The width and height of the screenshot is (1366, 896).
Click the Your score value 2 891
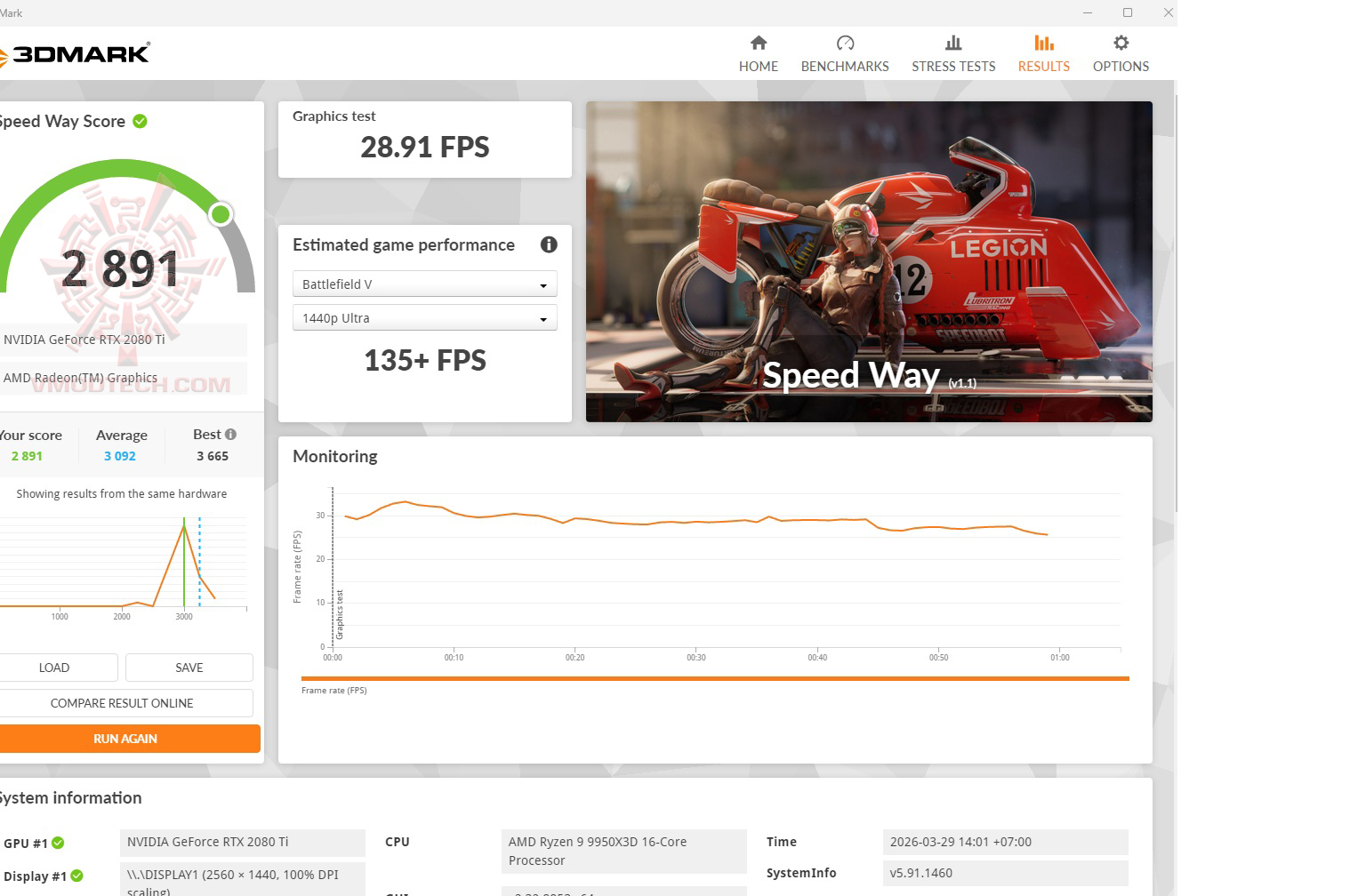27,456
